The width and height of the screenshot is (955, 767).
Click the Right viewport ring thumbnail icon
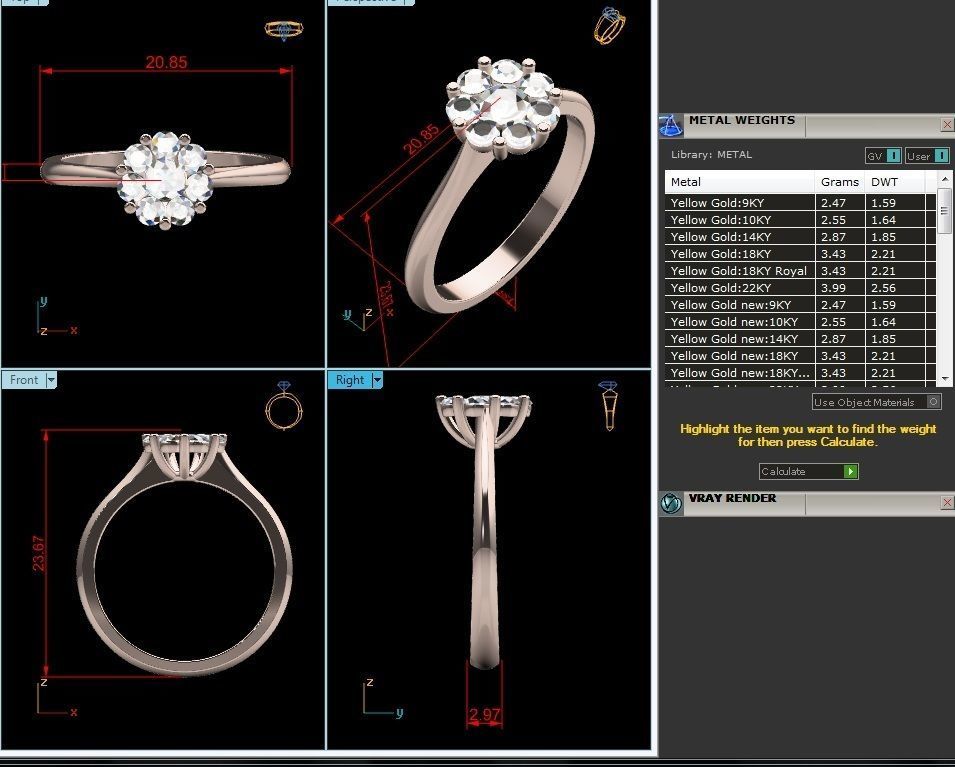608,405
